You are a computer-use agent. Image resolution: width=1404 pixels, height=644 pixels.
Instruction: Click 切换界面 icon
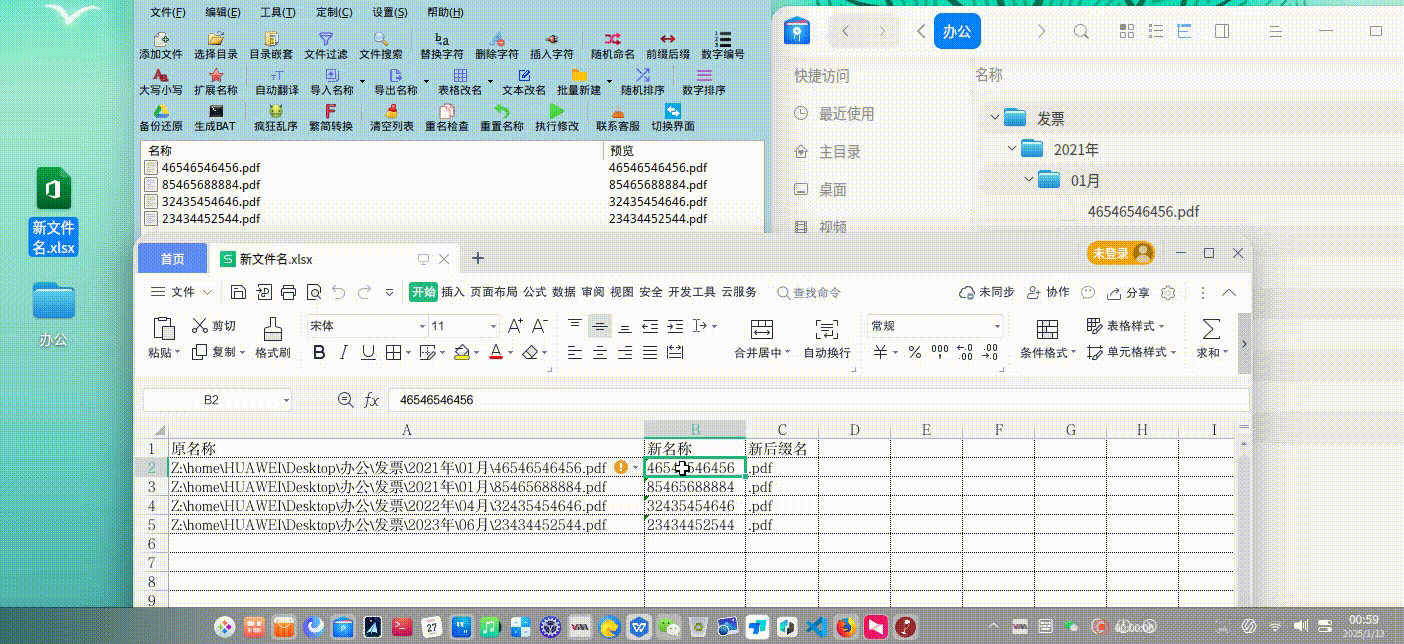click(673, 111)
